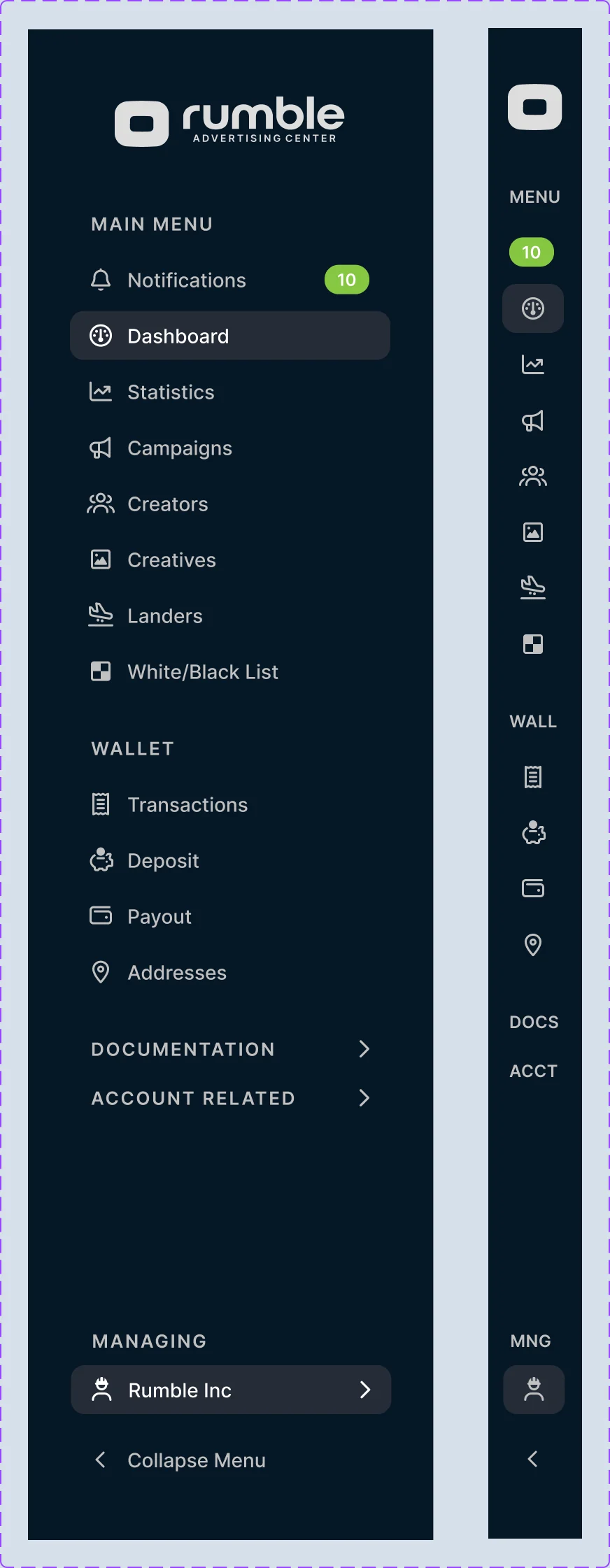Click the managing user icon in the collapsed sidebar
The height and width of the screenshot is (1568, 610).
(x=534, y=1390)
